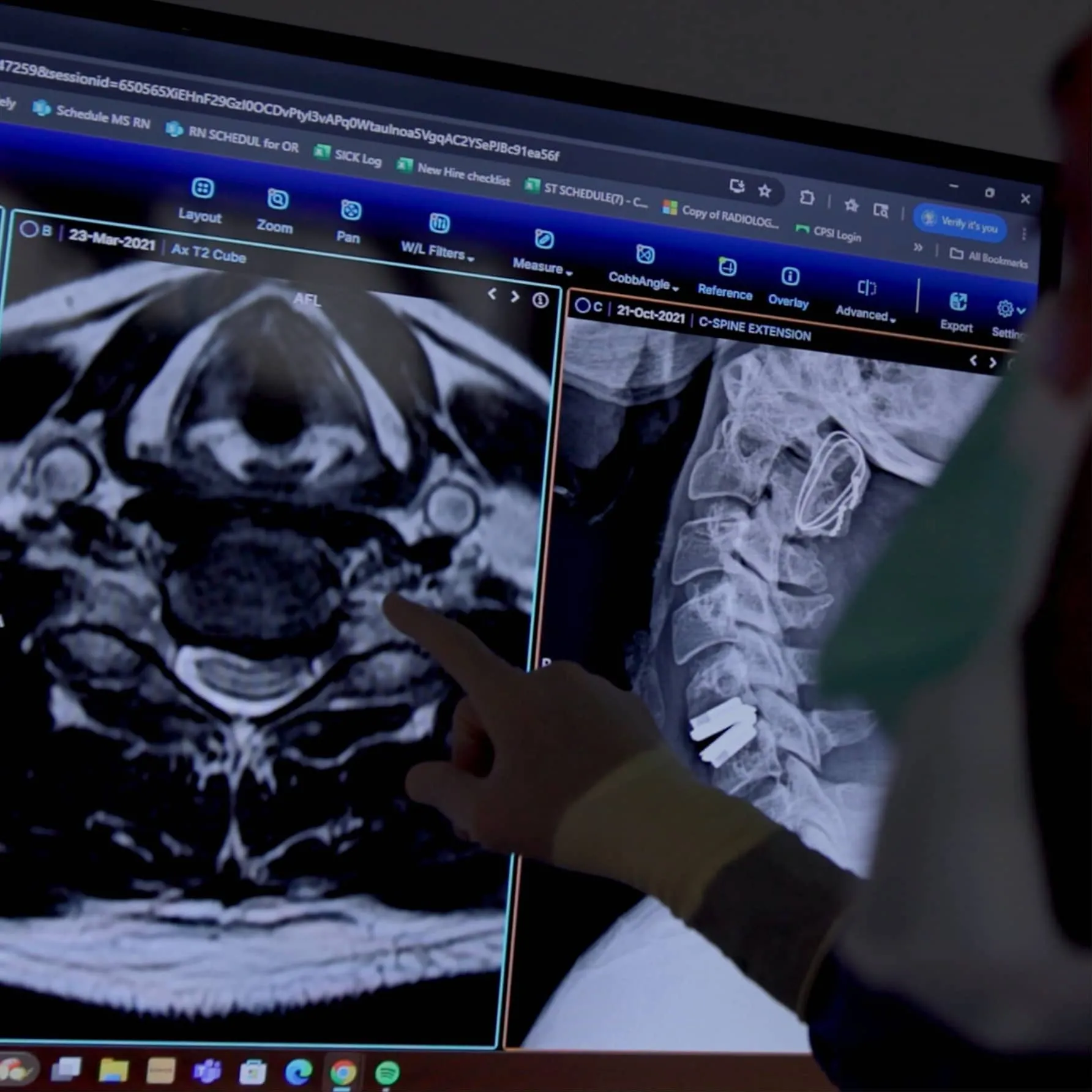Advance to next image with the right arrow
1092x1092 pixels.
(515, 296)
